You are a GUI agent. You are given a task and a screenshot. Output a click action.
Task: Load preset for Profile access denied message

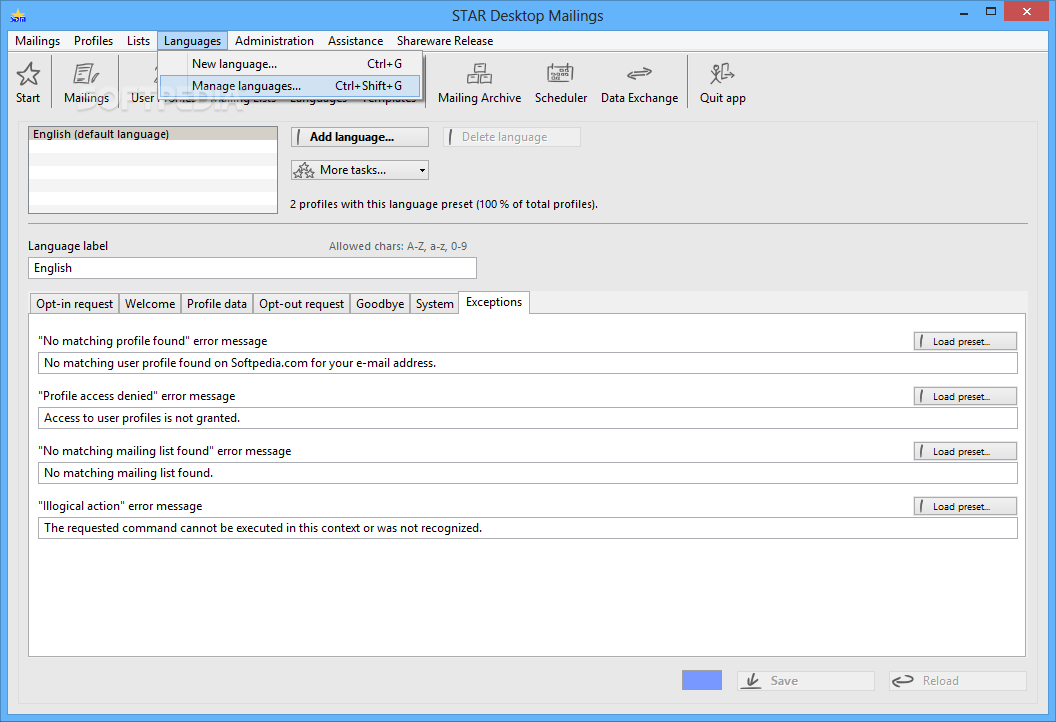(x=965, y=397)
